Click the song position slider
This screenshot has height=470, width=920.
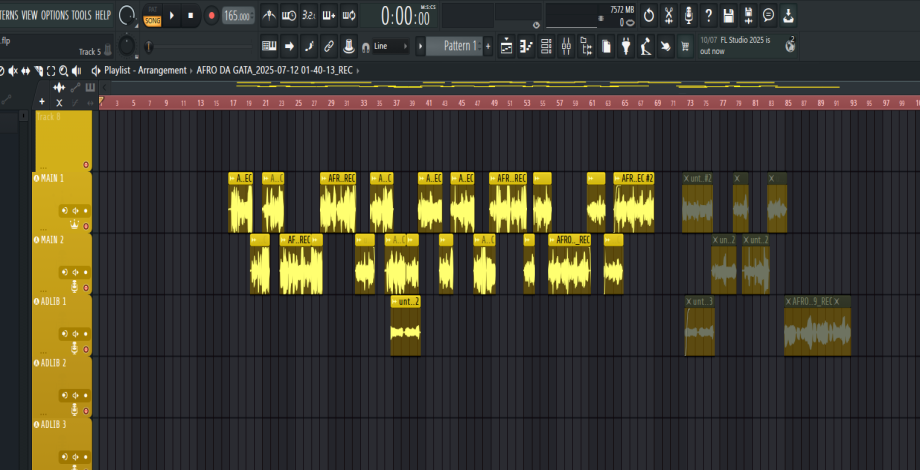pos(199,46)
